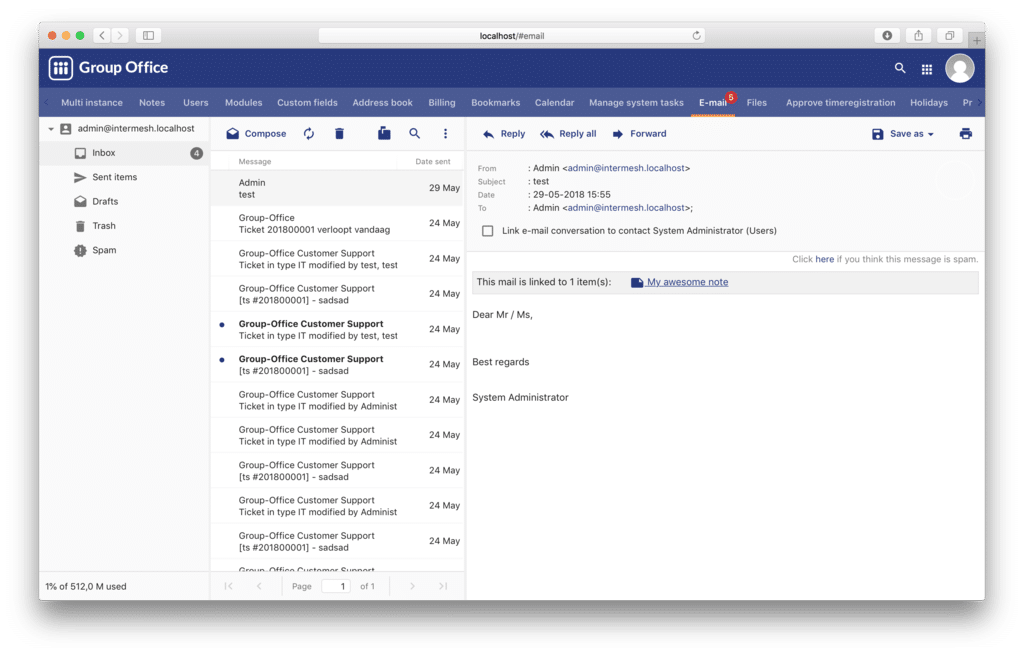This screenshot has height=656, width=1024.
Task: Open browser downloads button
Action: click(x=887, y=35)
